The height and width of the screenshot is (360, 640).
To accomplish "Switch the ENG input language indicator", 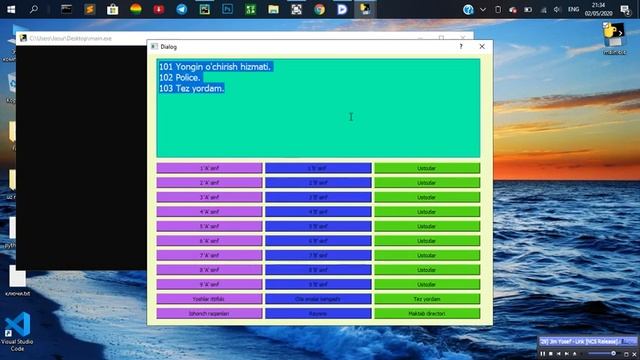I will (x=573, y=9).
